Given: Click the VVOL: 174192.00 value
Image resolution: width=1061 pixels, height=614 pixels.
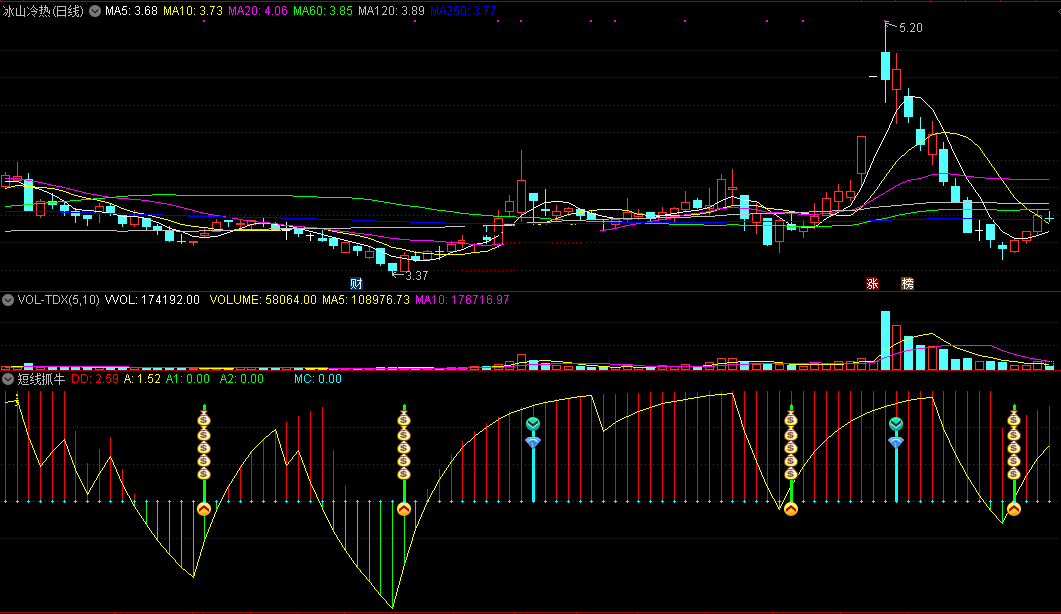Looking at the screenshot, I should point(152,300).
